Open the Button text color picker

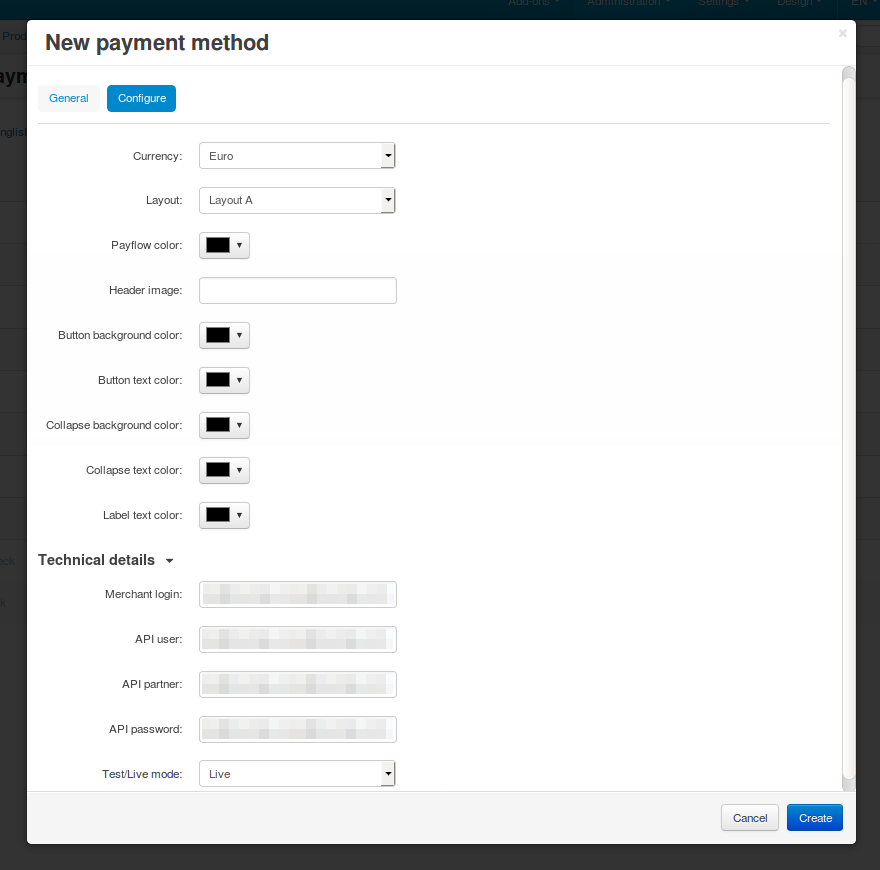[x=224, y=380]
